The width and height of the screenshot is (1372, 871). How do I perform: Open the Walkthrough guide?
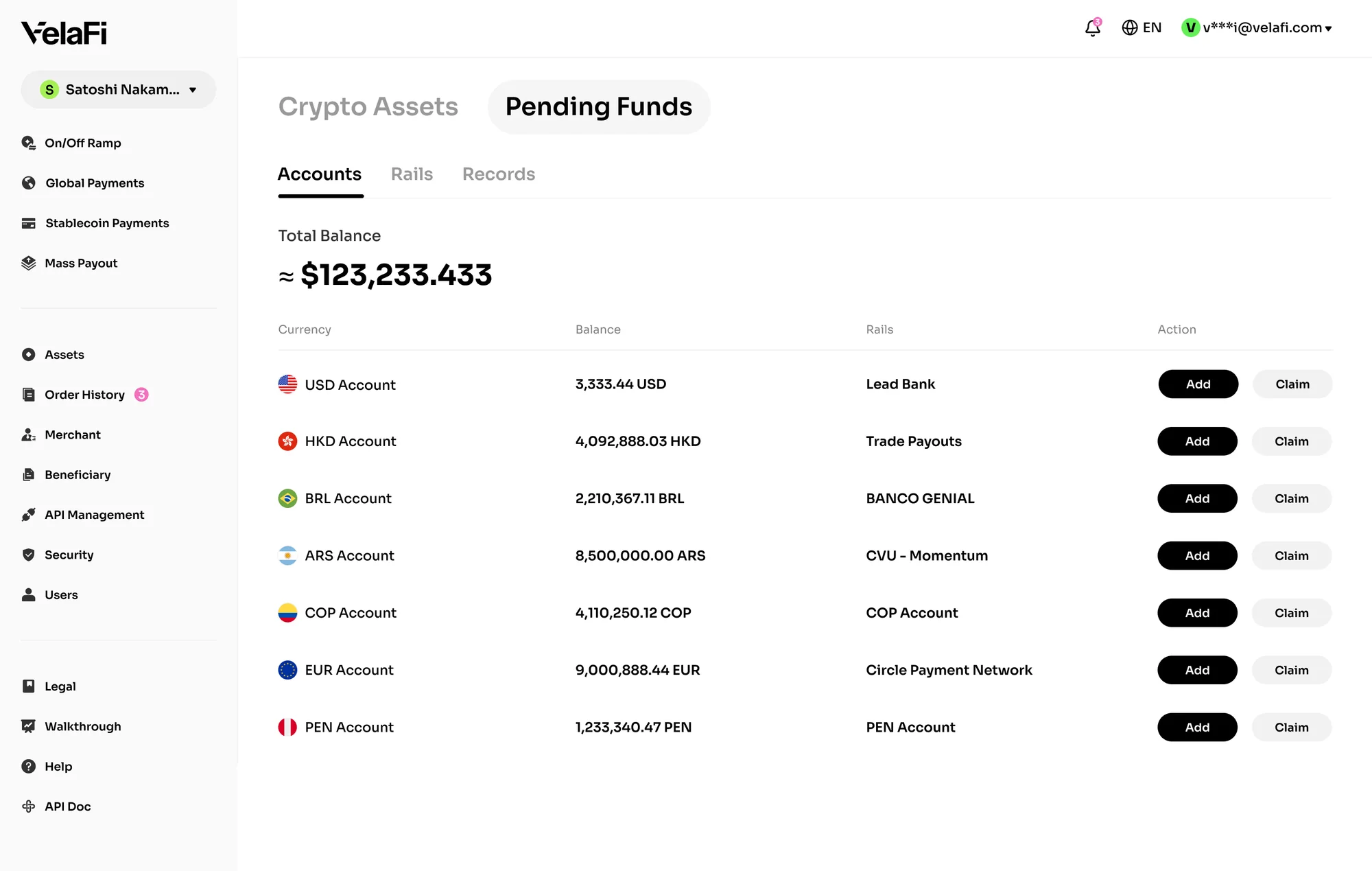click(x=71, y=726)
